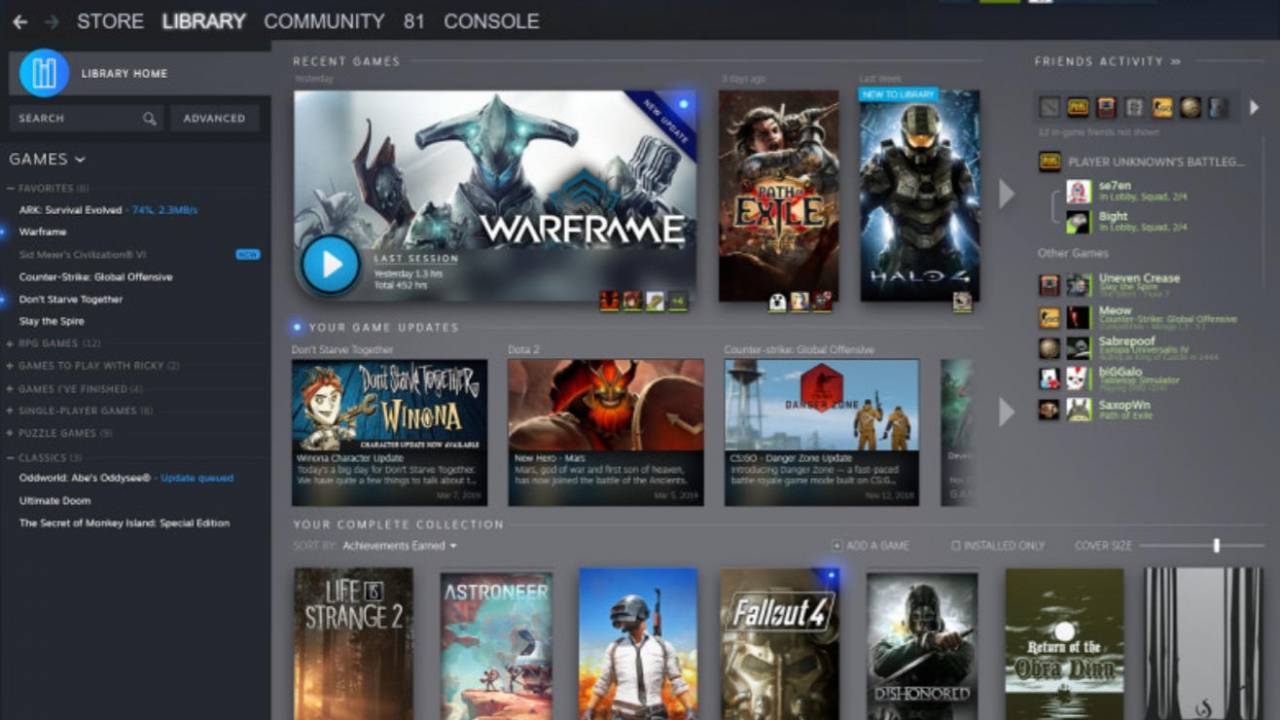Open the Community tab
This screenshot has height=720, width=1280.
(324, 21)
